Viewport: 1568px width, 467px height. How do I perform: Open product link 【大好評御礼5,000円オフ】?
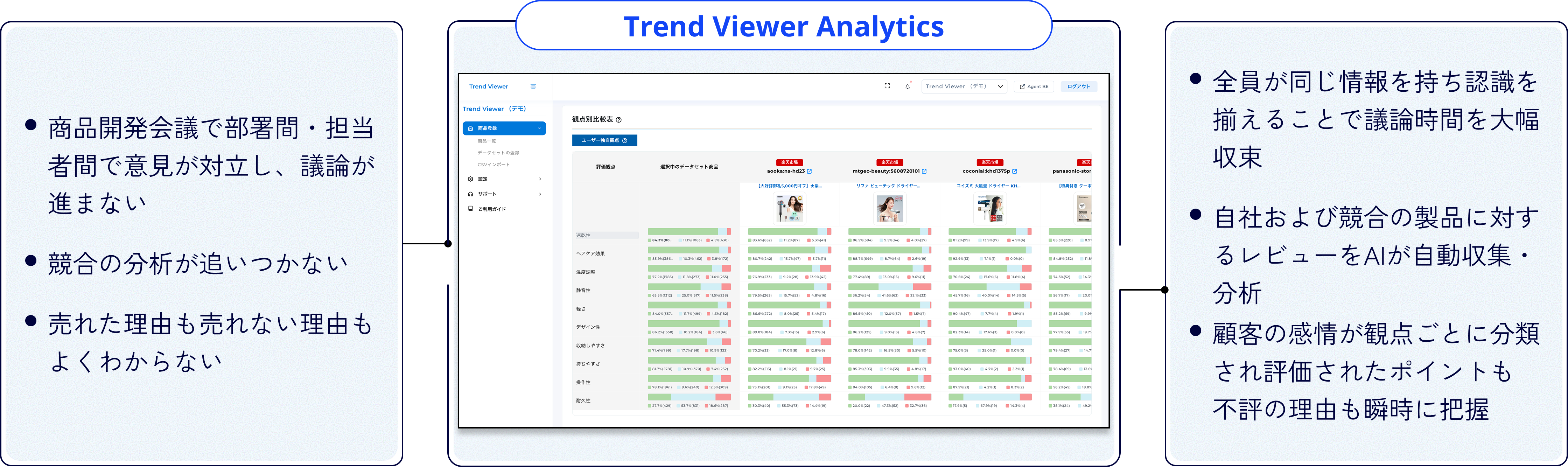click(790, 186)
